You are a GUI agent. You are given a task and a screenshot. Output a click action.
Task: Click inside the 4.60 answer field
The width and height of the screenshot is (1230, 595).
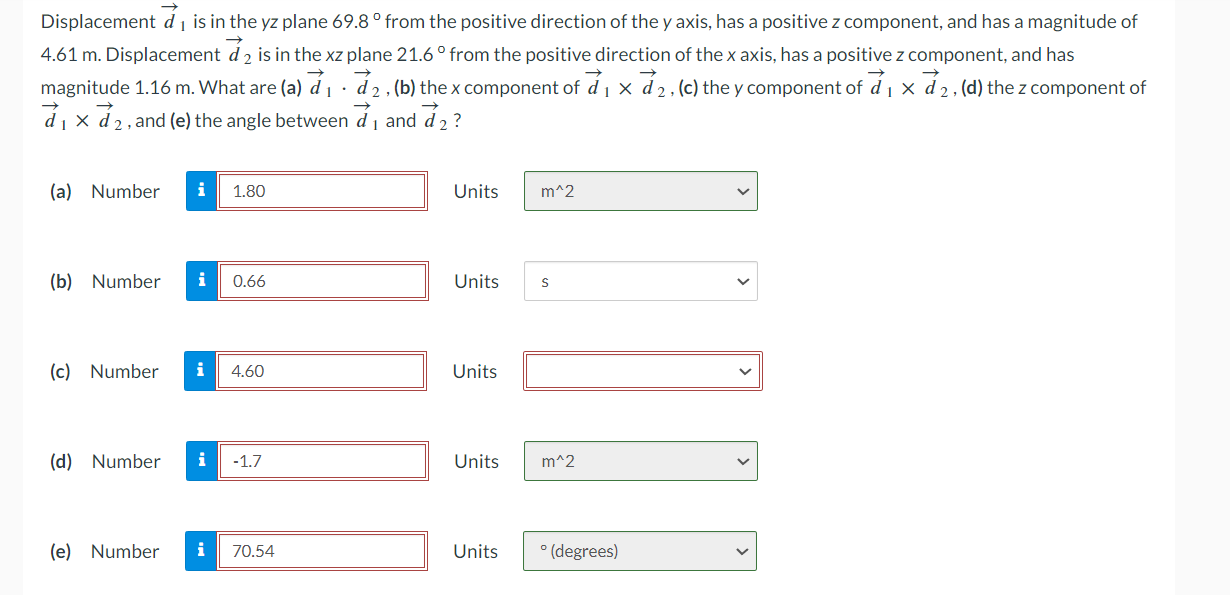point(322,371)
